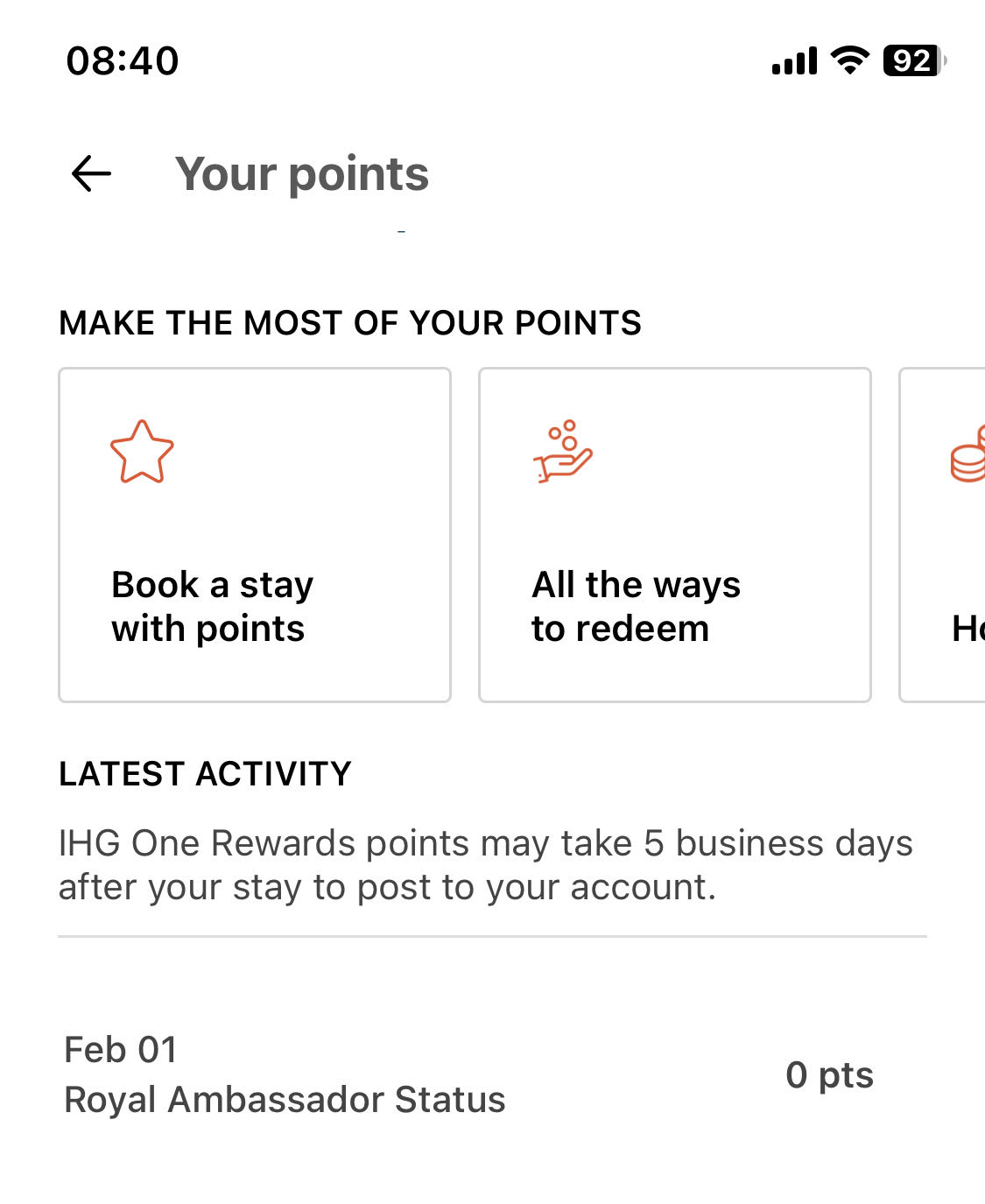985x1204 pixels.
Task: Tap the Royal Ambassador Status text
Action: coord(285,1100)
